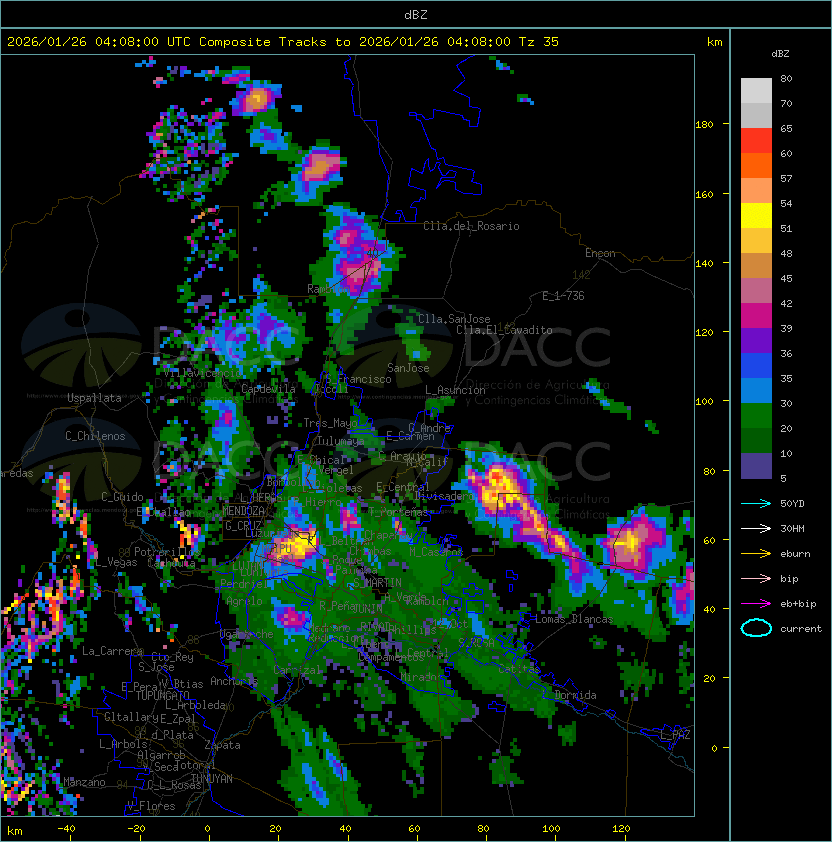Click the Villavicencio map label
Viewport: 832px width, 842px height.
[202, 373]
